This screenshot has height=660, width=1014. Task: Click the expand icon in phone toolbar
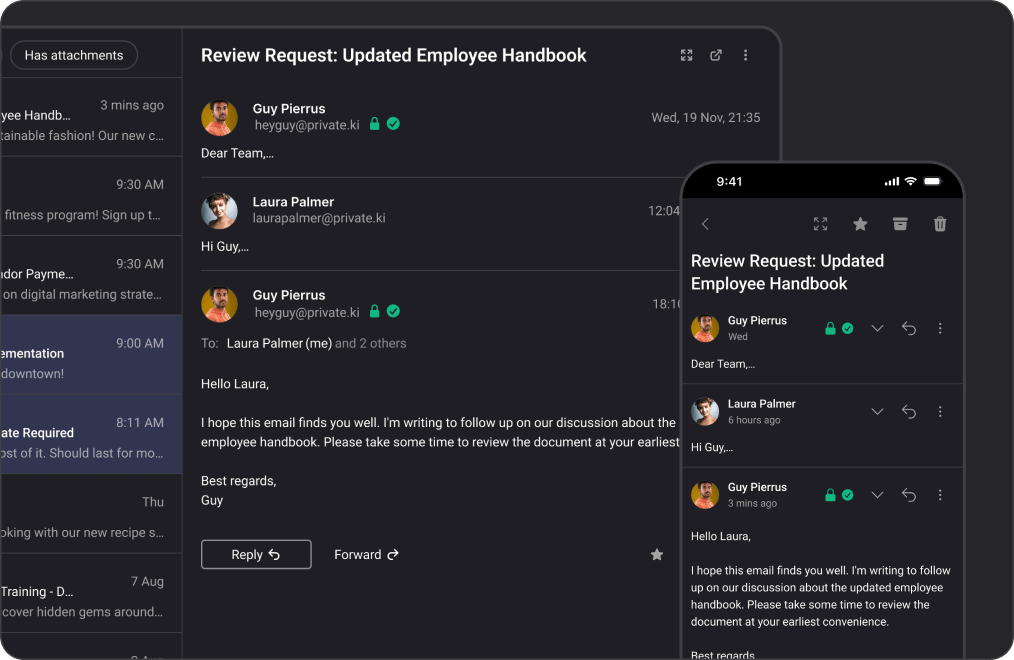[821, 224]
